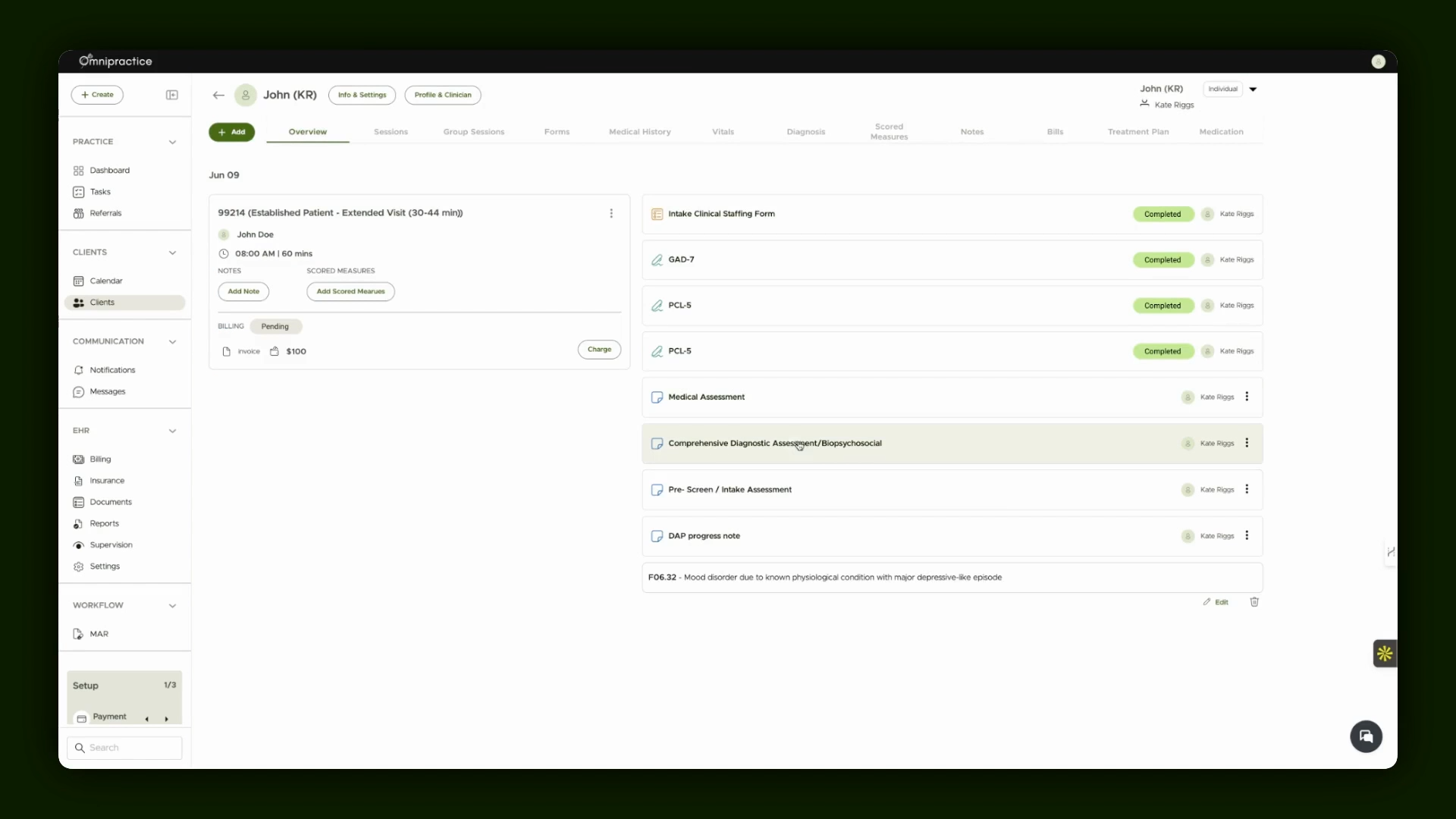Toggle the sidebar collapse panel icon

coord(172,95)
